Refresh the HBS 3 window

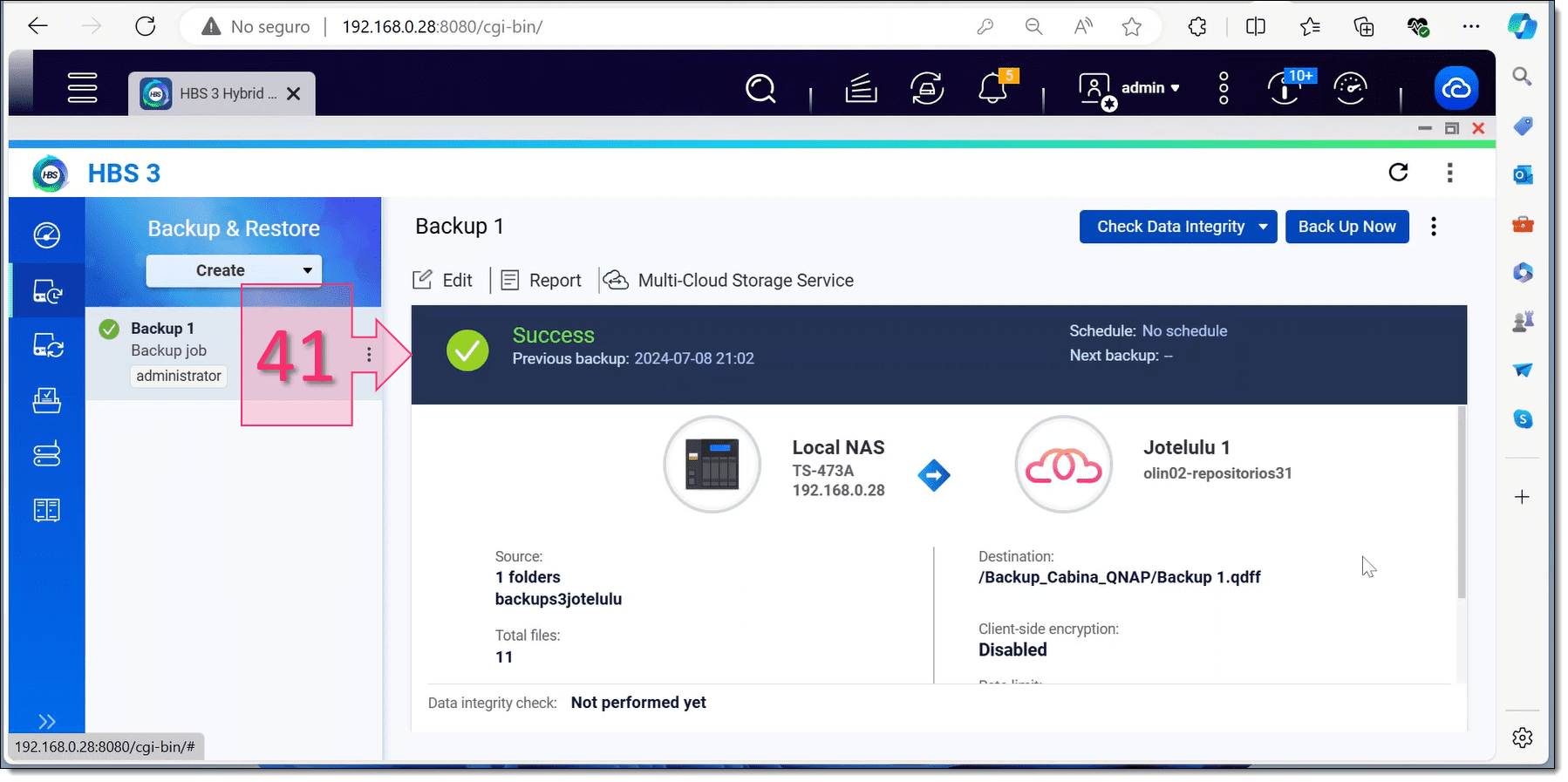tap(1398, 173)
